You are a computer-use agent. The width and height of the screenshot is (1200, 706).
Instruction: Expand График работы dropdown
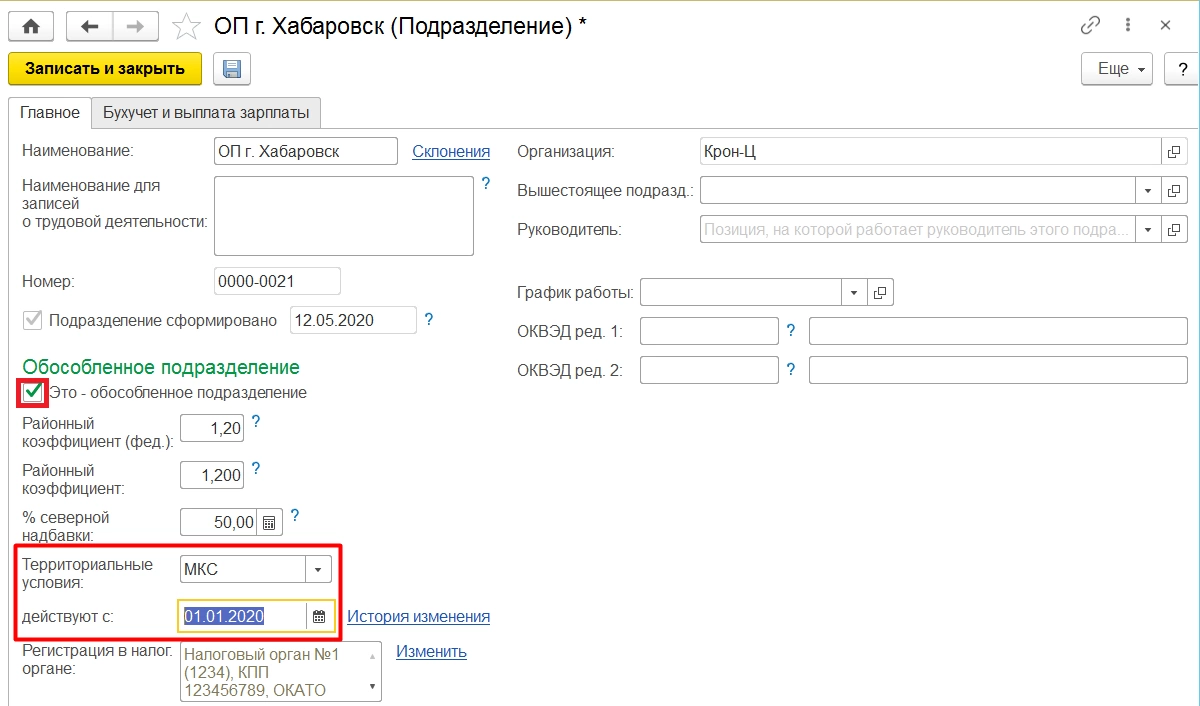(854, 293)
